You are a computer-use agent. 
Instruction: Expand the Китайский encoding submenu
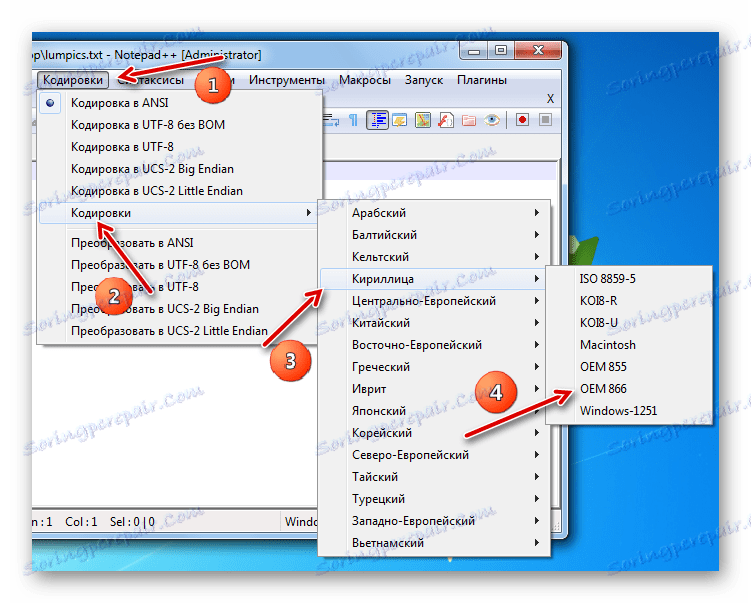click(x=434, y=323)
